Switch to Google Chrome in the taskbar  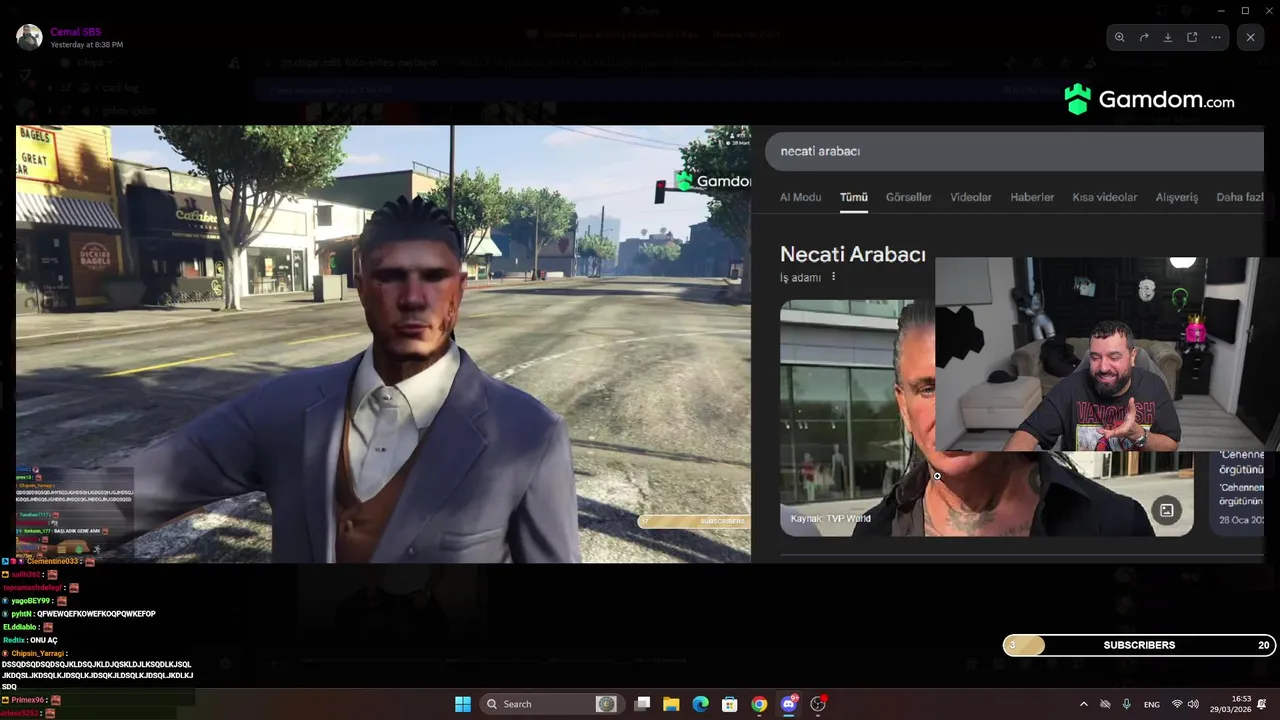(x=759, y=704)
